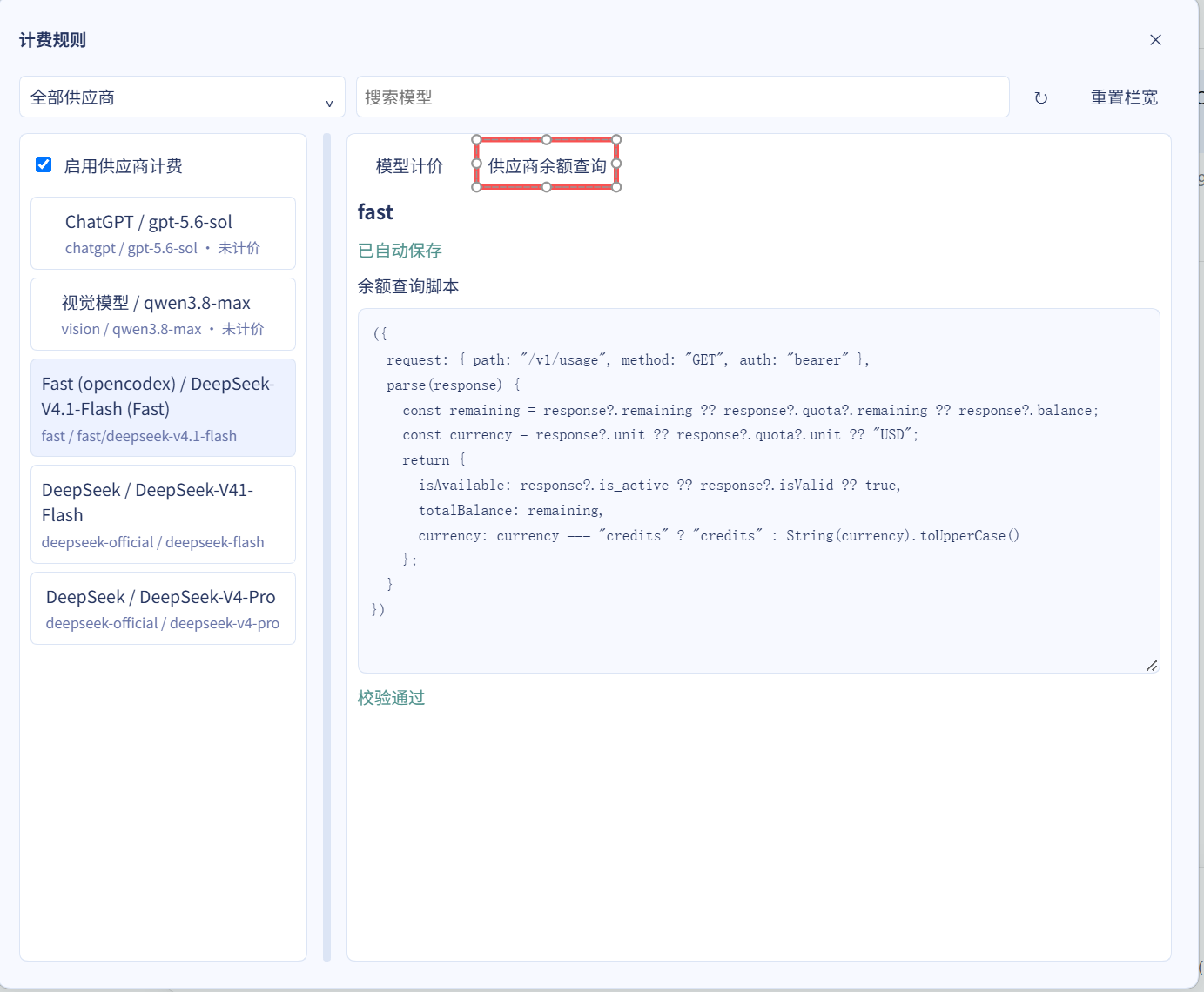Click the 余额查询脚本 label

point(408,286)
